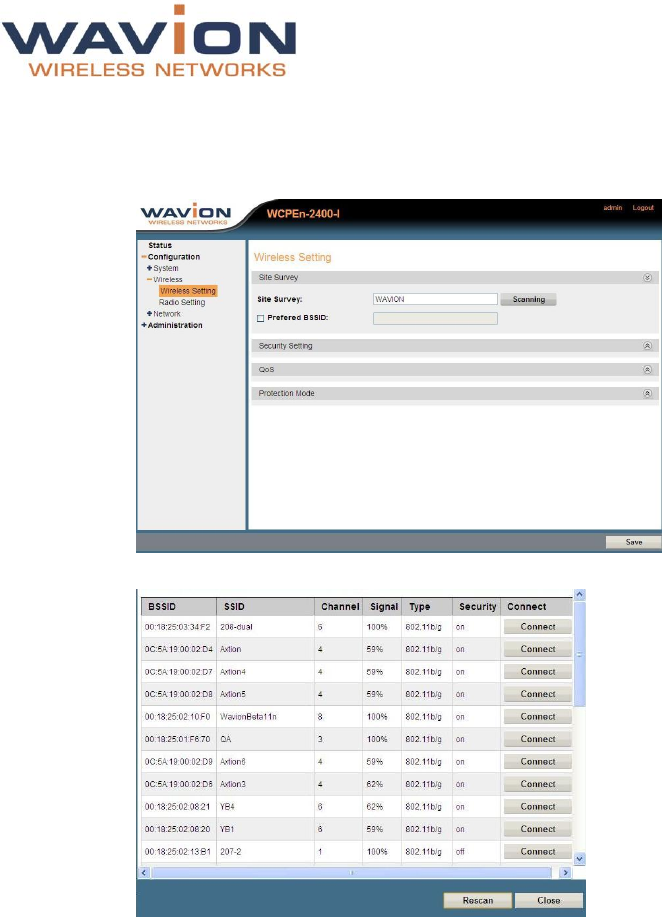This screenshot has width=662, height=917.
Task: Select the 207-2 SSID cell
Action: pos(265,852)
